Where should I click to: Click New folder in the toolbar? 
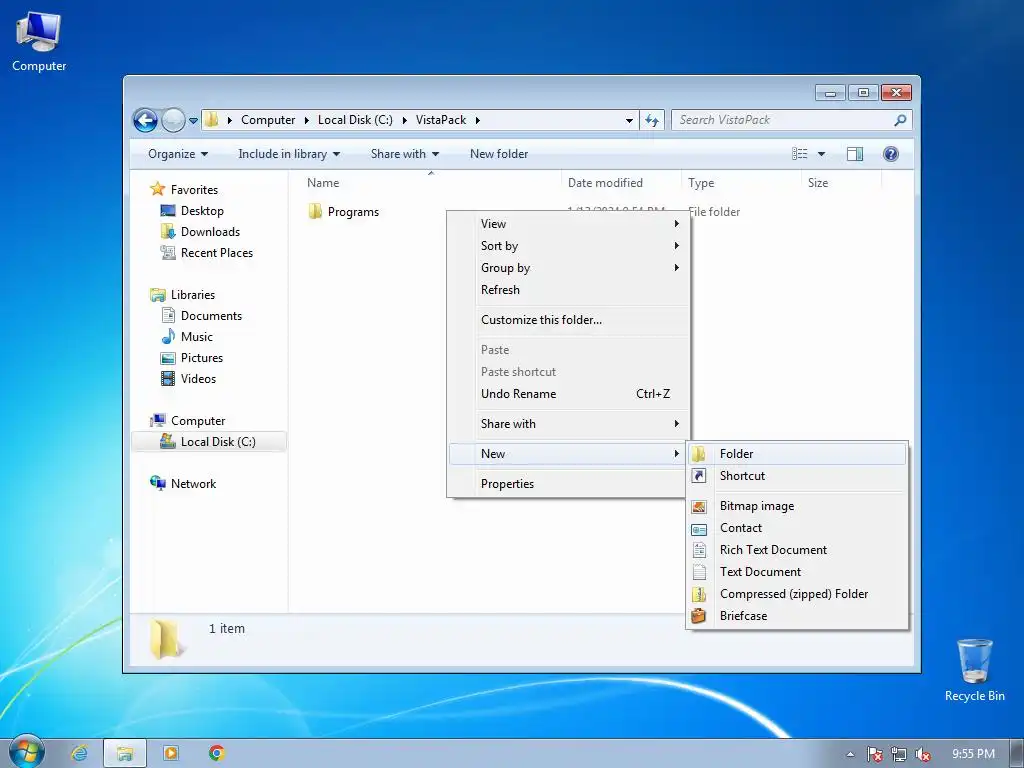click(x=499, y=154)
